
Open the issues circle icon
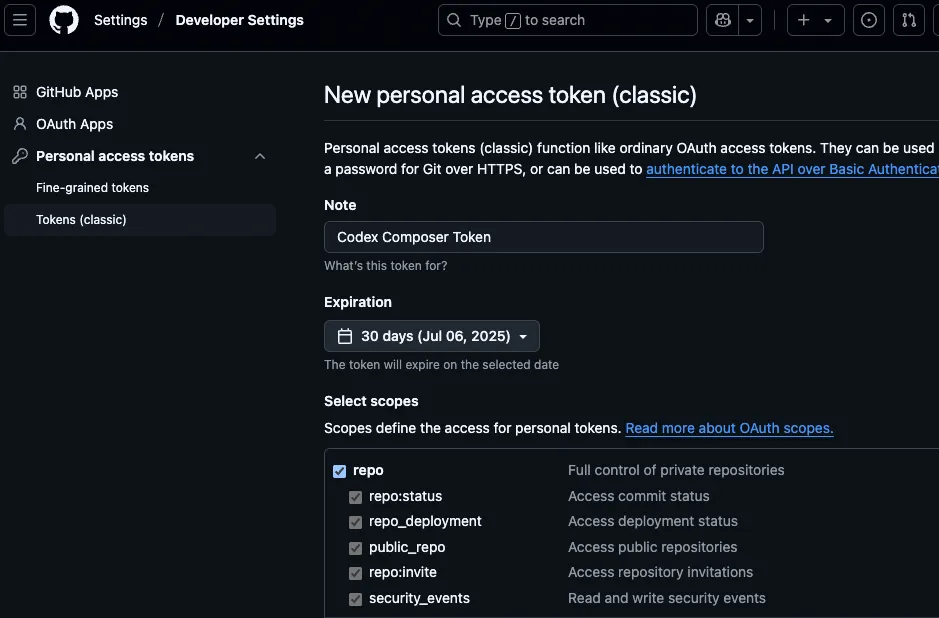click(868, 20)
